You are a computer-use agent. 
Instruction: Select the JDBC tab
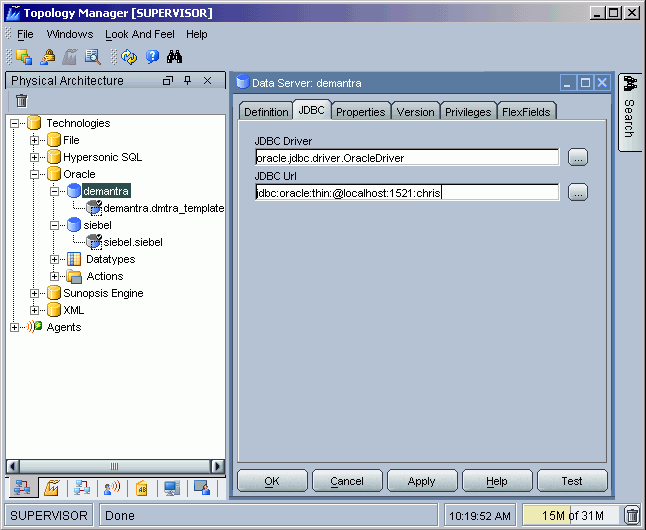tap(311, 110)
